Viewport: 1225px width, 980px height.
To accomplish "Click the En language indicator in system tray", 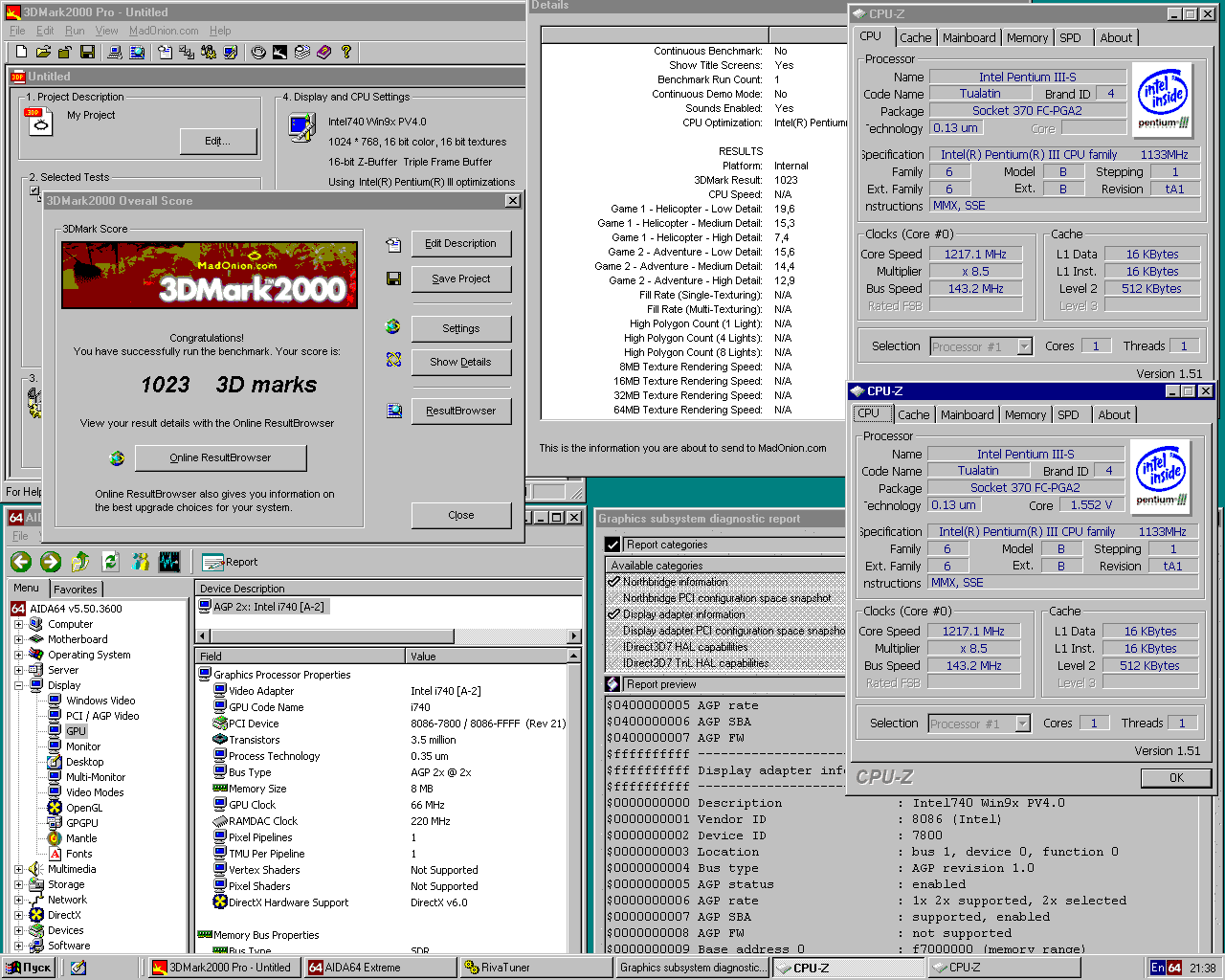I will point(1157,968).
